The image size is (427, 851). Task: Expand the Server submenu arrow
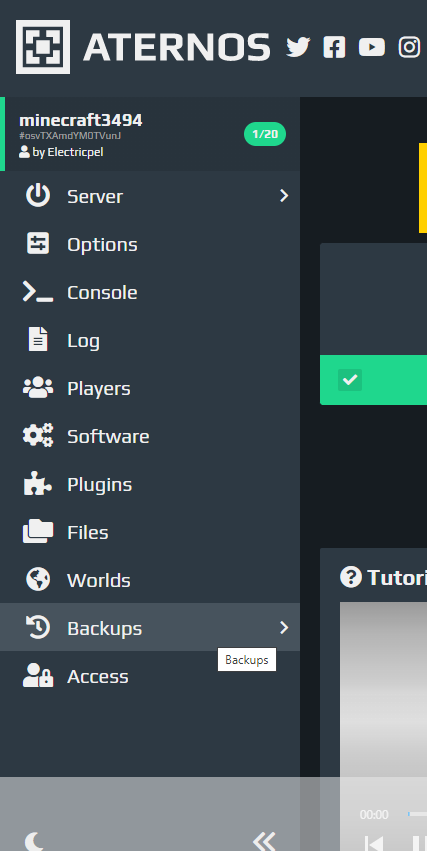pyautogui.click(x=284, y=196)
